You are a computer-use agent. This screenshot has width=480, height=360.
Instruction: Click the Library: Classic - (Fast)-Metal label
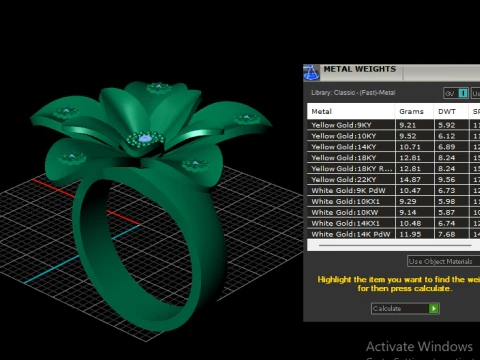(x=353, y=93)
